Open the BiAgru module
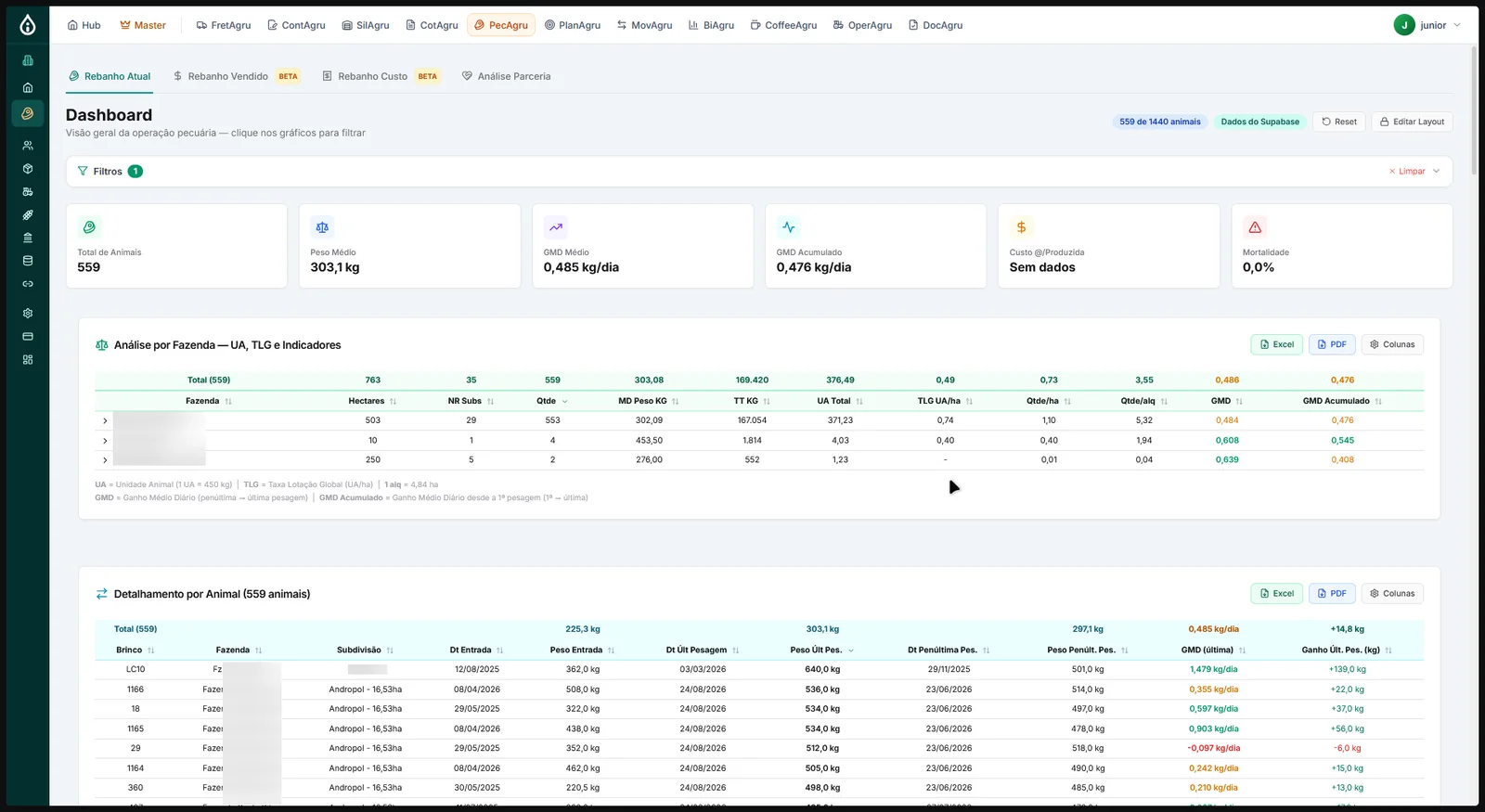Image resolution: width=1485 pixels, height=812 pixels. tap(711, 25)
